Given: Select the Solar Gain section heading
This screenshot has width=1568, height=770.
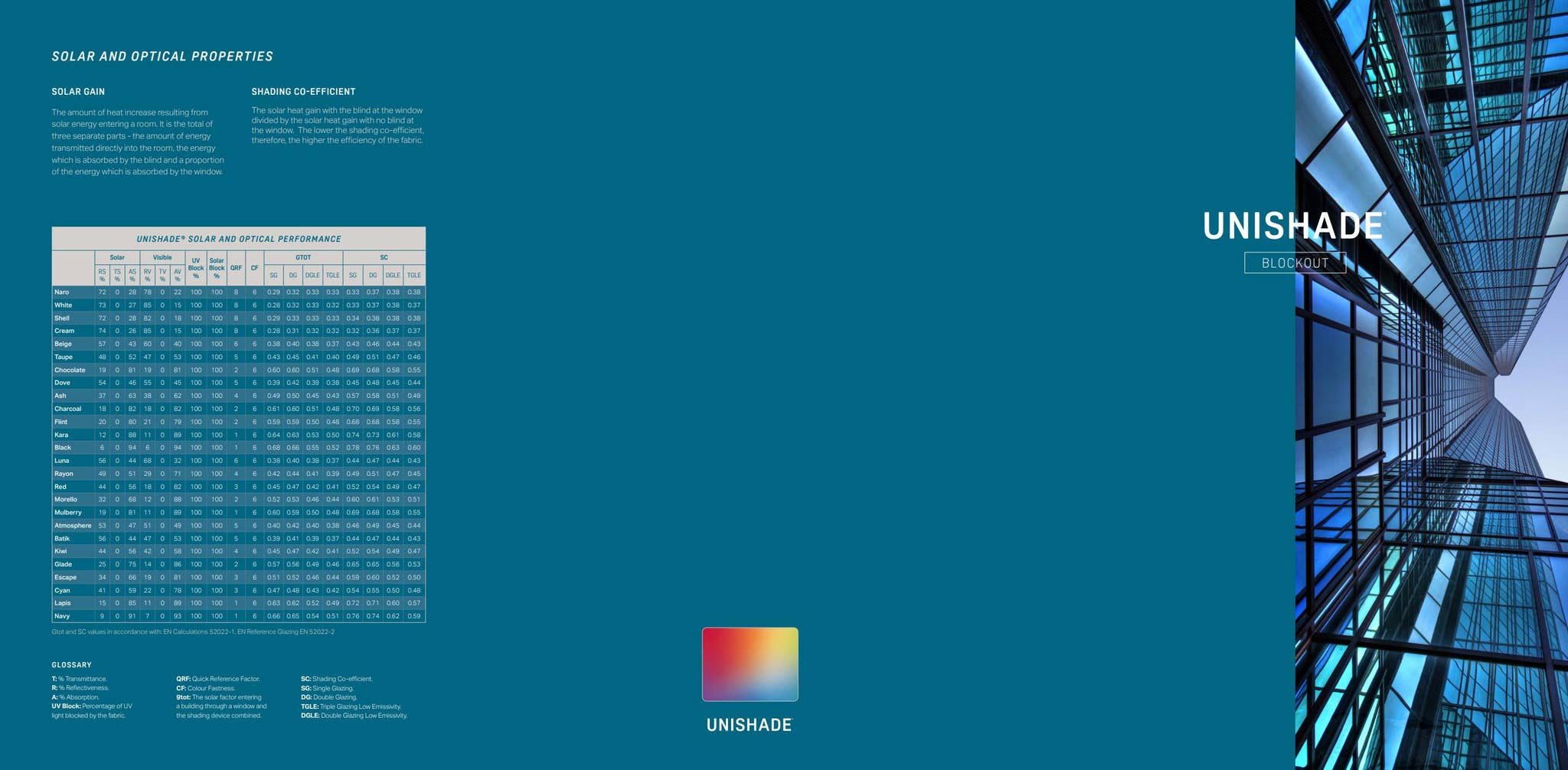Looking at the screenshot, I should pos(78,92).
